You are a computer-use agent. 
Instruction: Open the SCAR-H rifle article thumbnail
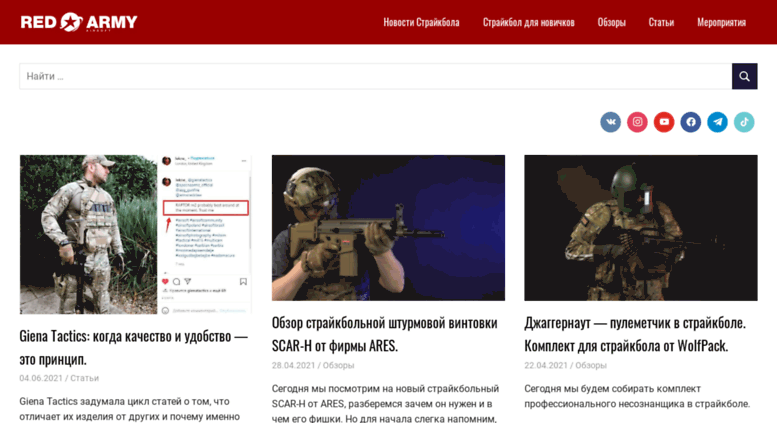pyautogui.click(x=388, y=228)
